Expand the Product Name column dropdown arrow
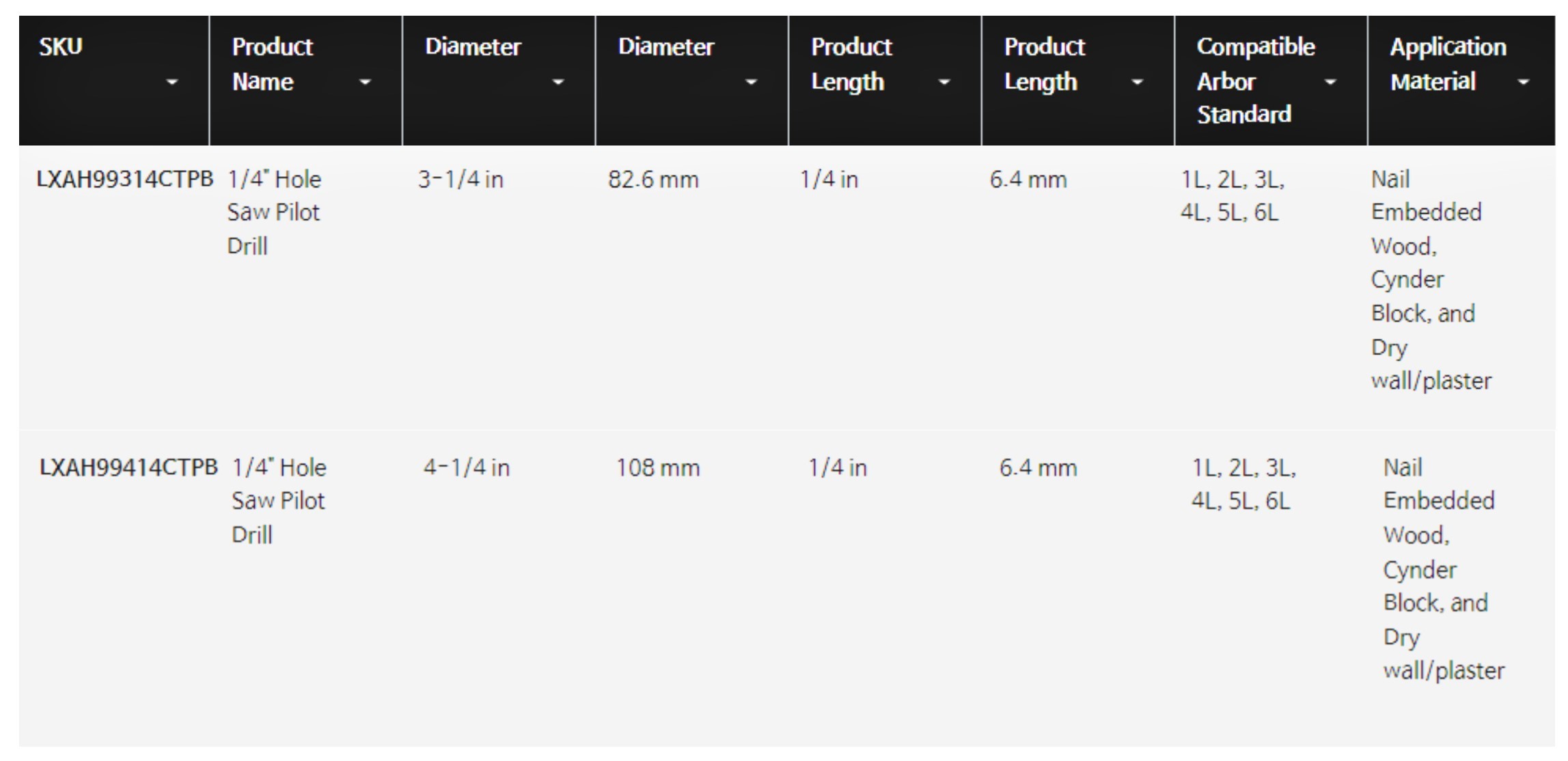The width and height of the screenshot is (1568, 761). pyautogui.click(x=365, y=83)
